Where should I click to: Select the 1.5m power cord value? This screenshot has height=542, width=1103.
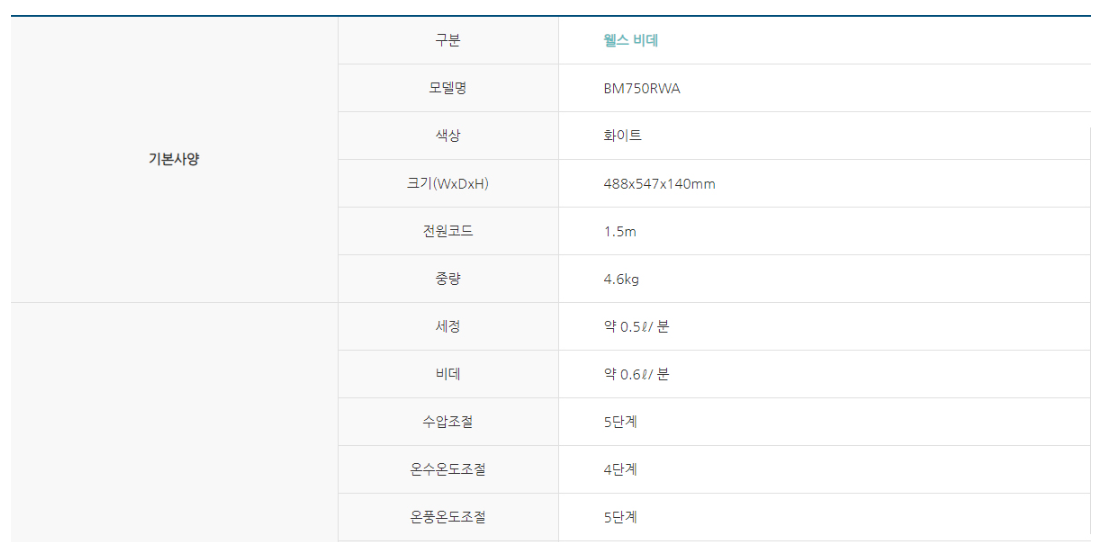pyautogui.click(x=619, y=231)
